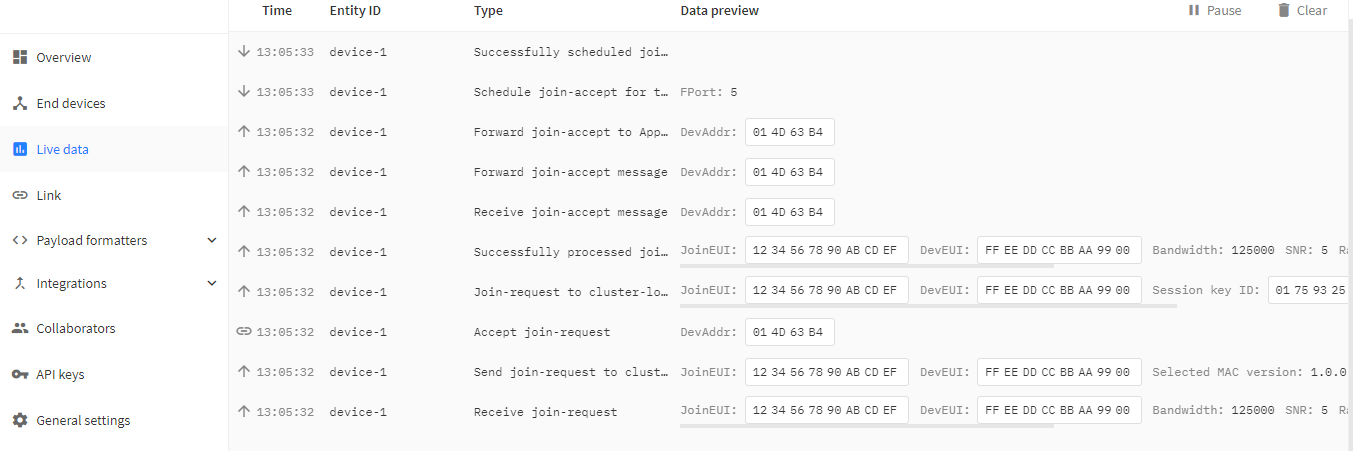This screenshot has width=1353, height=451.
Task: Click the End devices icon
Action: tap(19, 104)
